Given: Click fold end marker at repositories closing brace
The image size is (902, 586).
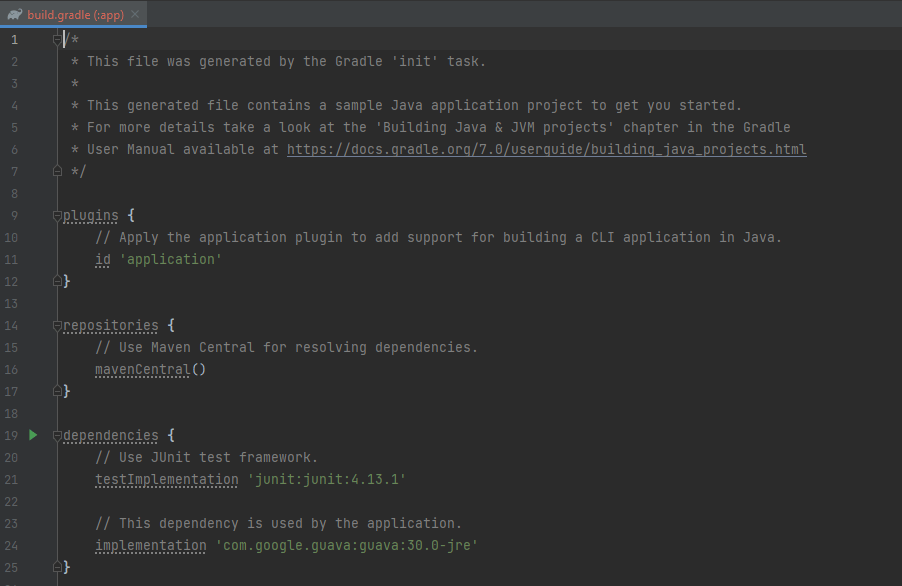Looking at the screenshot, I should point(57,391).
